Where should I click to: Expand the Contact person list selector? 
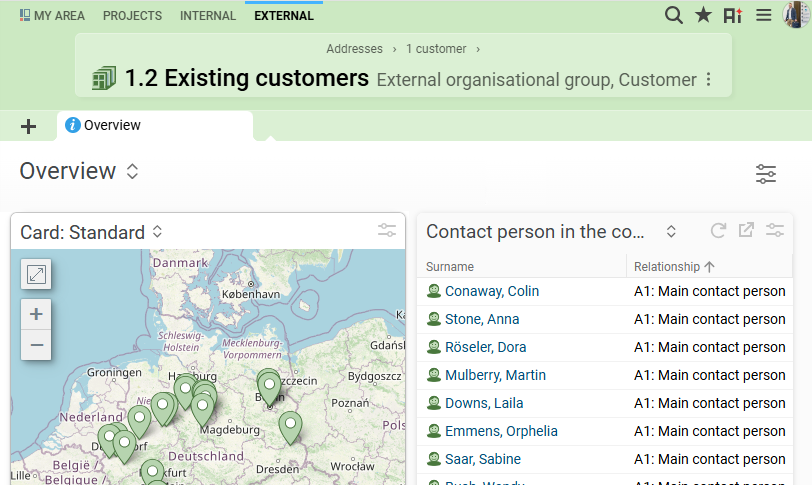point(671,232)
